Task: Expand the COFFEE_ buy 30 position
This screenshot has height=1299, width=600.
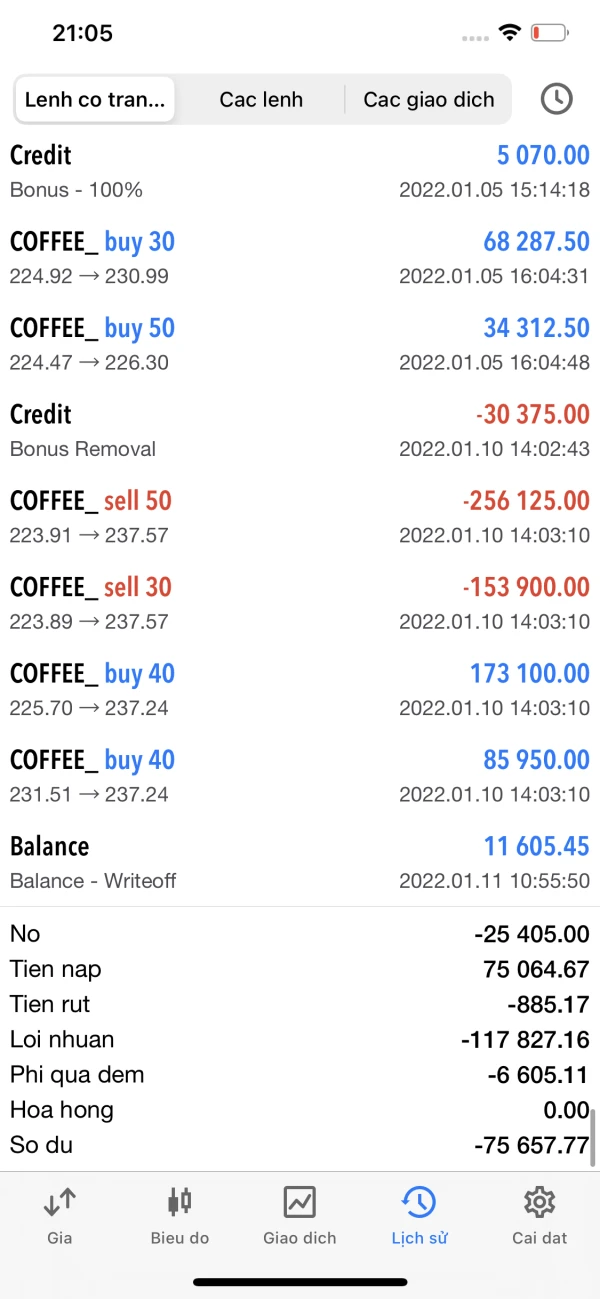Action: pyautogui.click(x=300, y=257)
